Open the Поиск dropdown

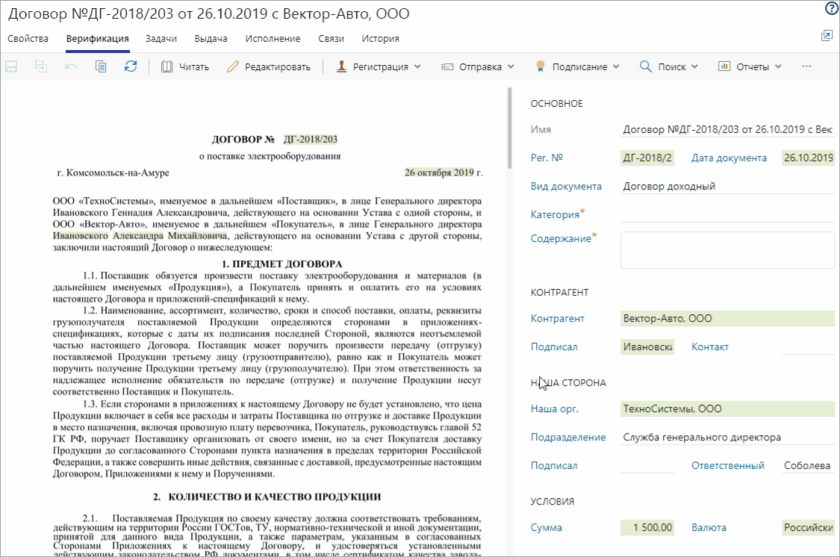click(668, 67)
